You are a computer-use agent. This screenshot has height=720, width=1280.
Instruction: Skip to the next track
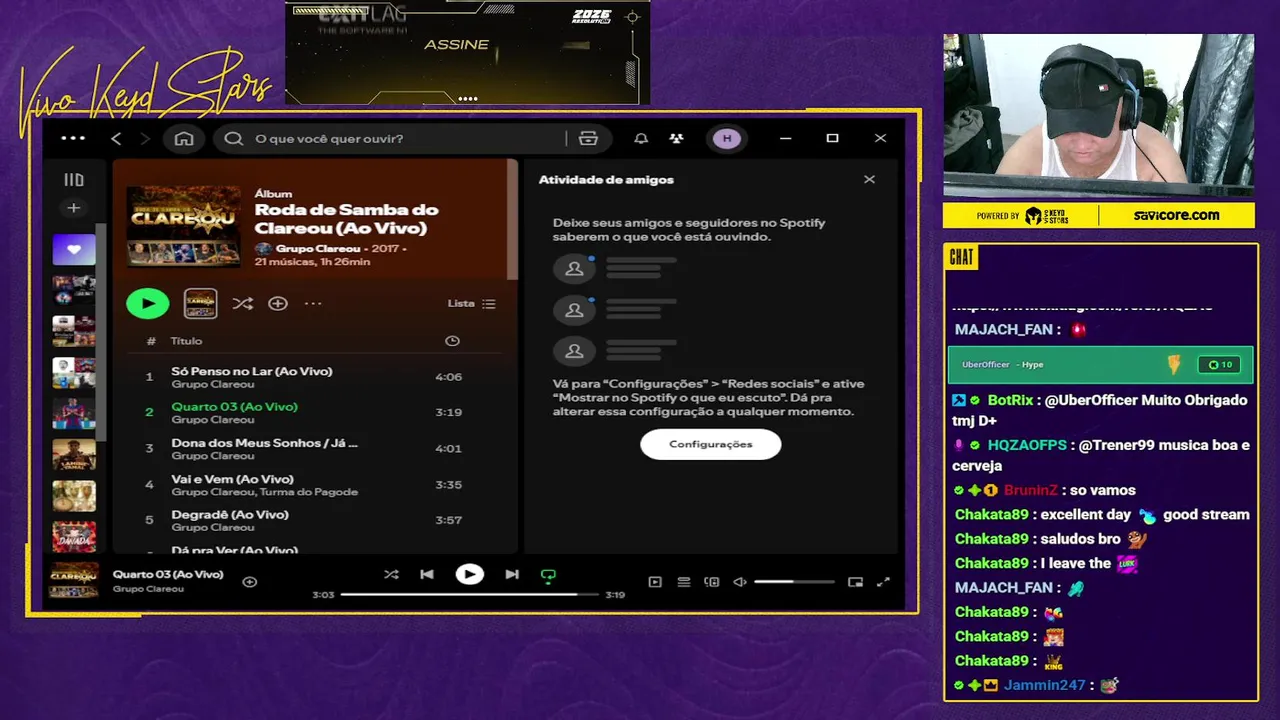[x=512, y=575]
